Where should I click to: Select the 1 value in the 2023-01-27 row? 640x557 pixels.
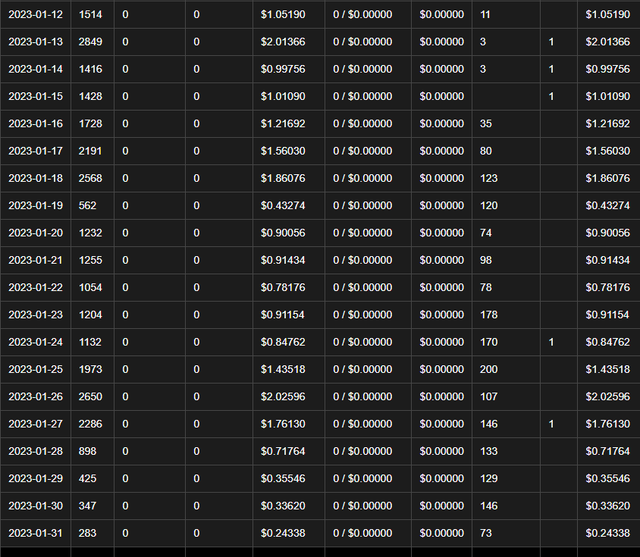(551, 424)
